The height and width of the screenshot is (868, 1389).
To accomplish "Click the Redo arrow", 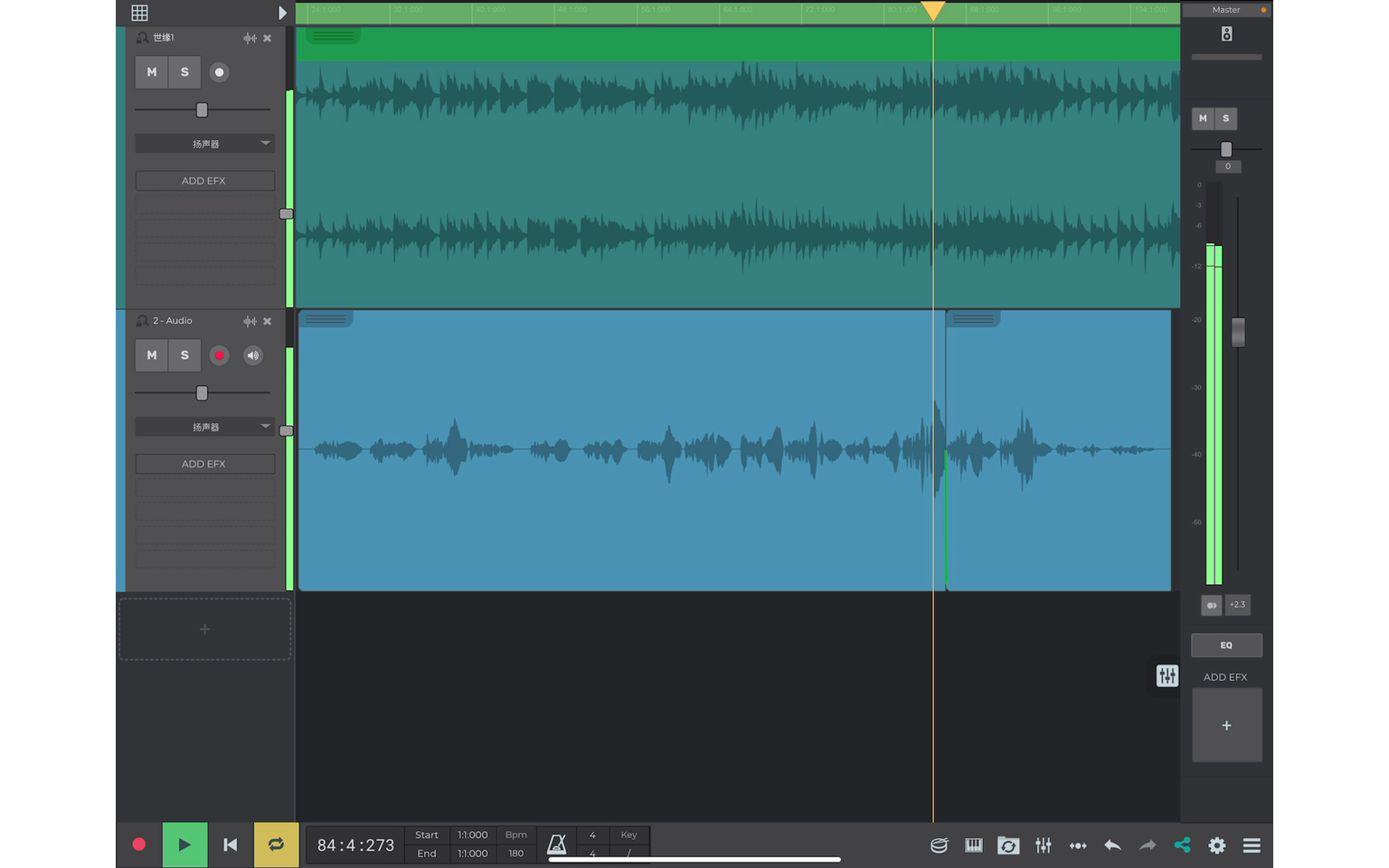I will click(1148, 845).
